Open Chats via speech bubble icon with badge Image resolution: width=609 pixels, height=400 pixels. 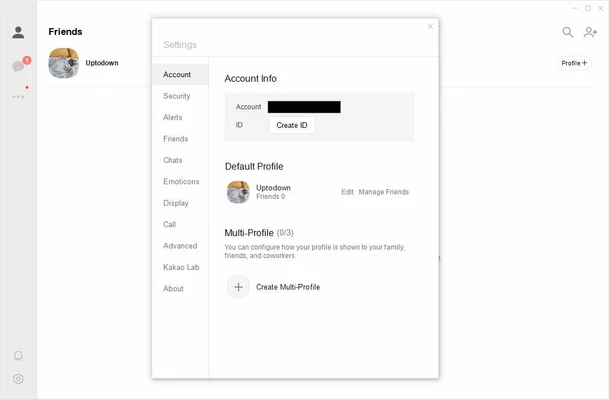tap(18, 66)
